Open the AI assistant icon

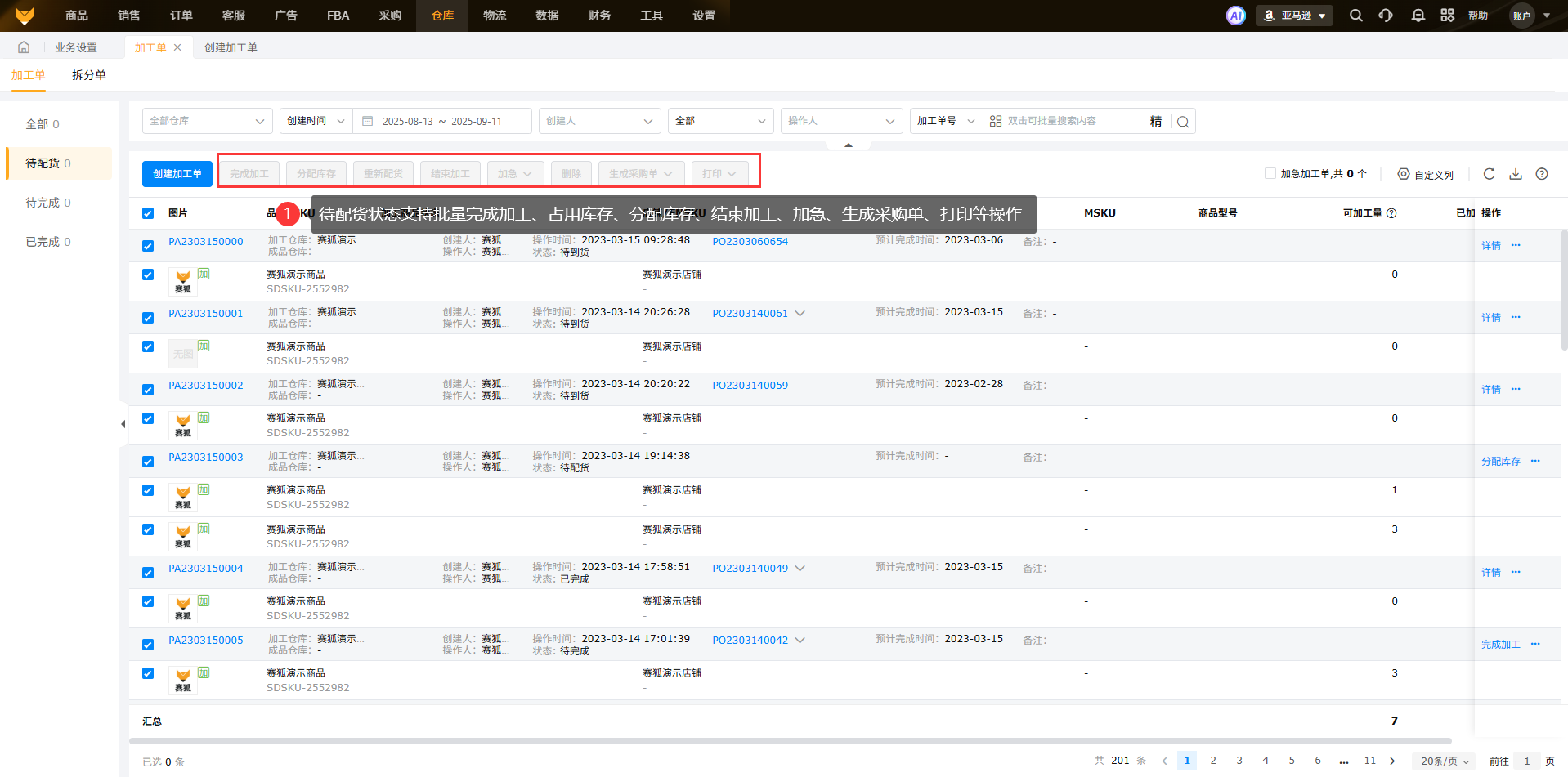click(x=1235, y=16)
